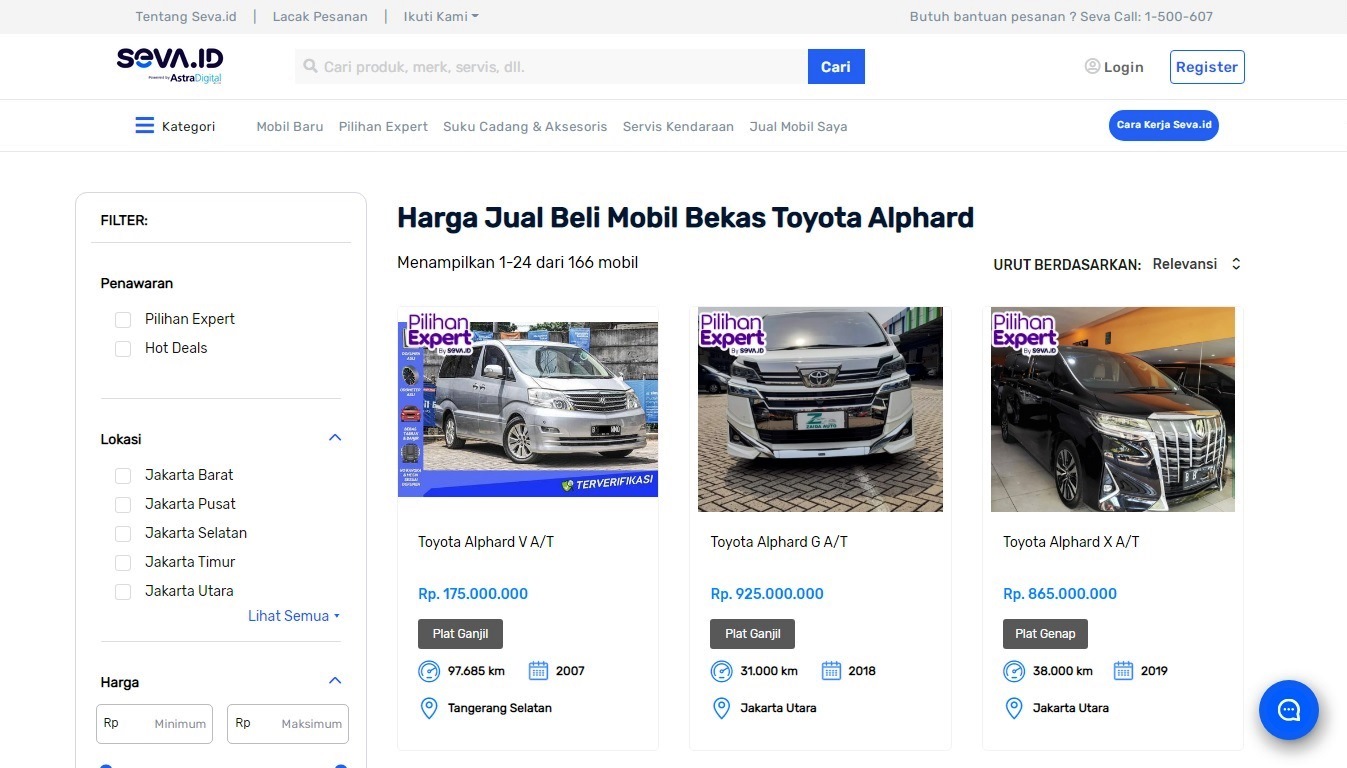The image size is (1347, 768).
Task: Check the Jakarta Barat location filter
Action: 123,476
